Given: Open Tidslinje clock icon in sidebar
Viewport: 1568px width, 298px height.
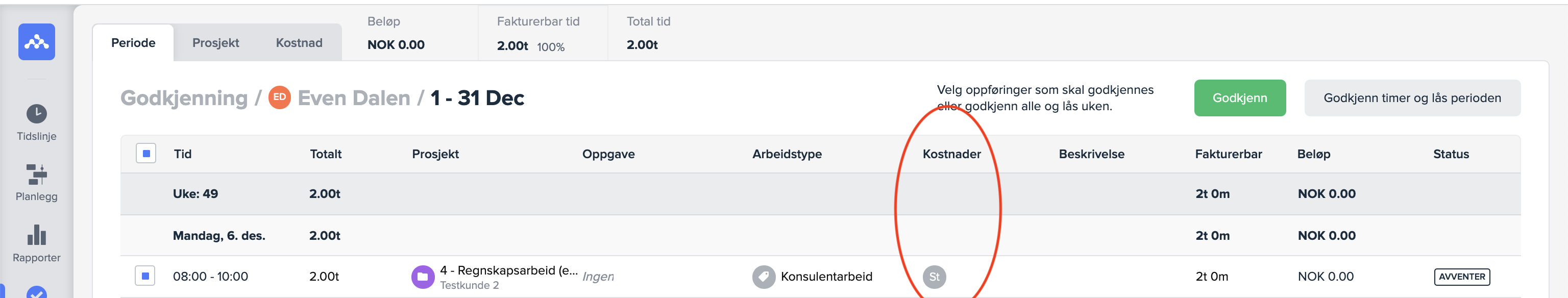Looking at the screenshot, I should [x=37, y=114].
